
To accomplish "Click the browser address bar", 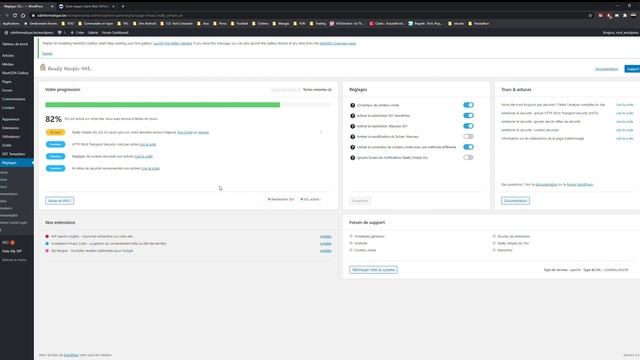I will pyautogui.click(x=310, y=16).
